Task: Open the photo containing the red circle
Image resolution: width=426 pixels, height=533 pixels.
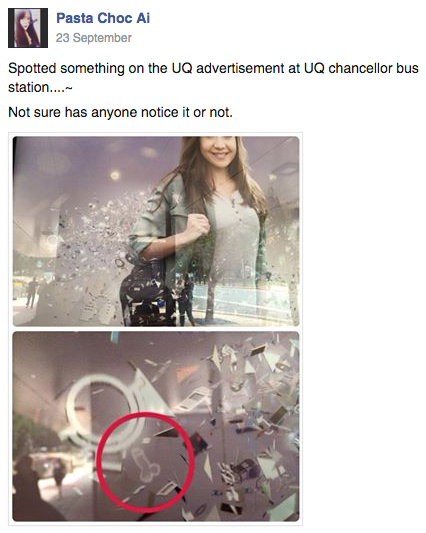Action: click(156, 427)
